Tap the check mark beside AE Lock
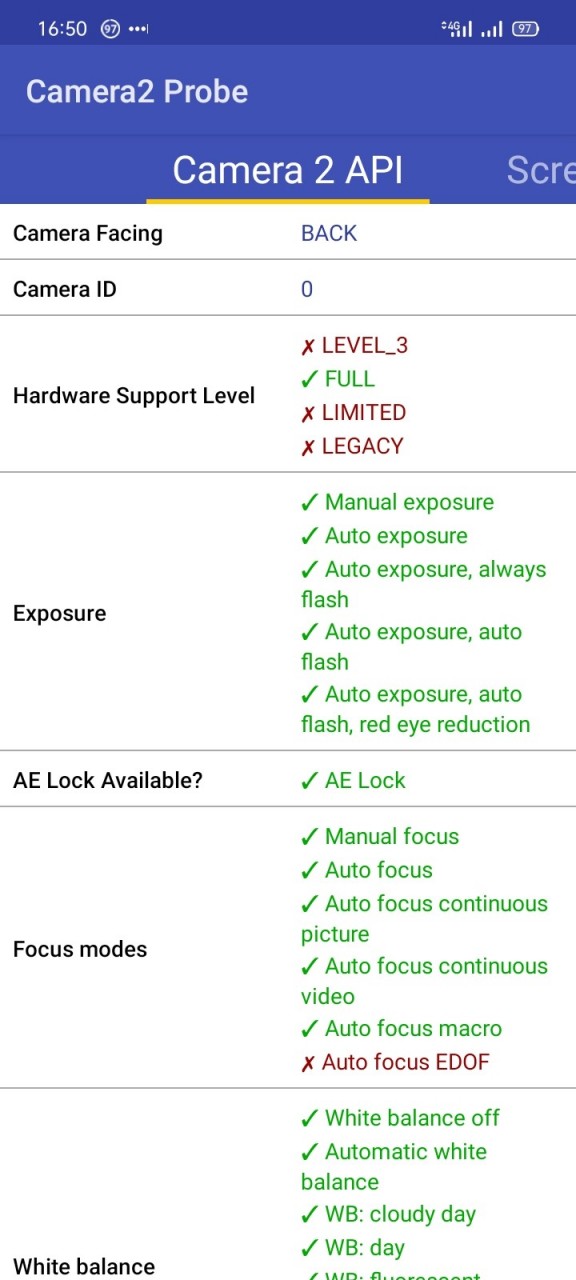This screenshot has width=576, height=1280. pyautogui.click(x=309, y=780)
